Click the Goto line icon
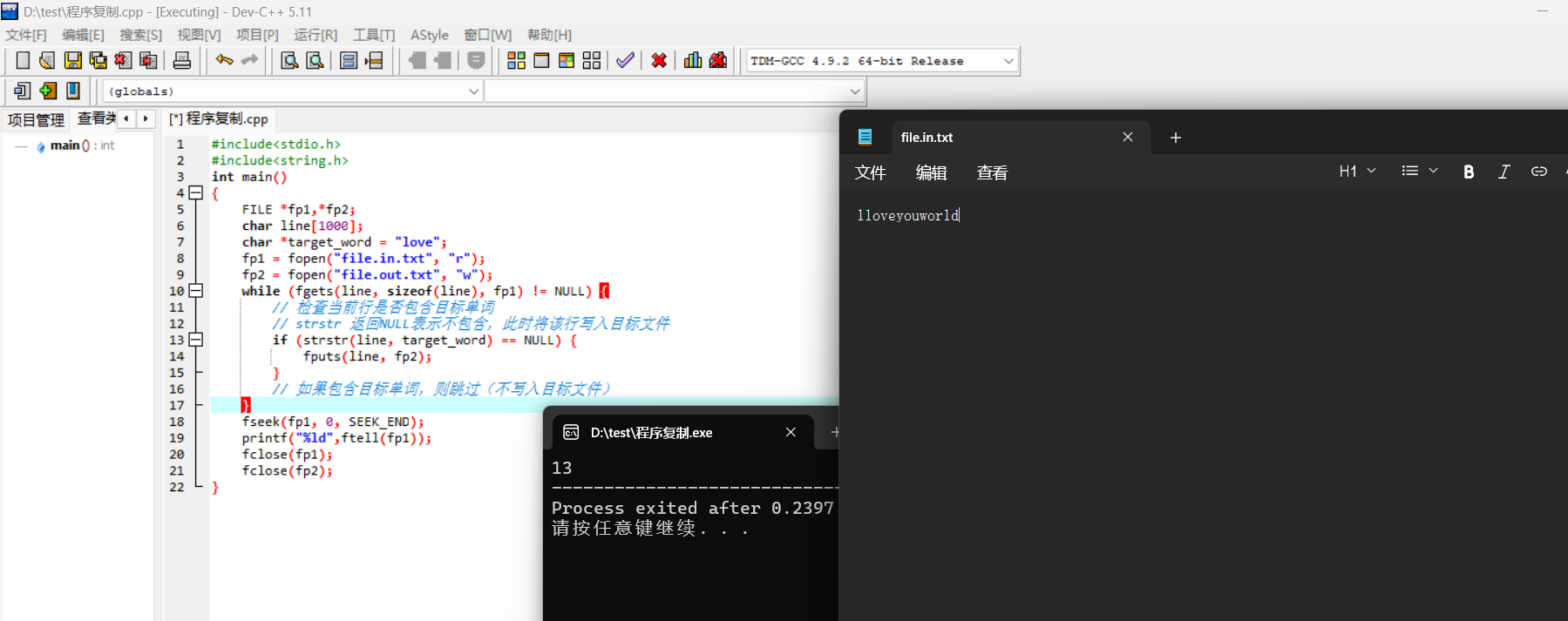The height and width of the screenshot is (621, 1568). click(375, 60)
